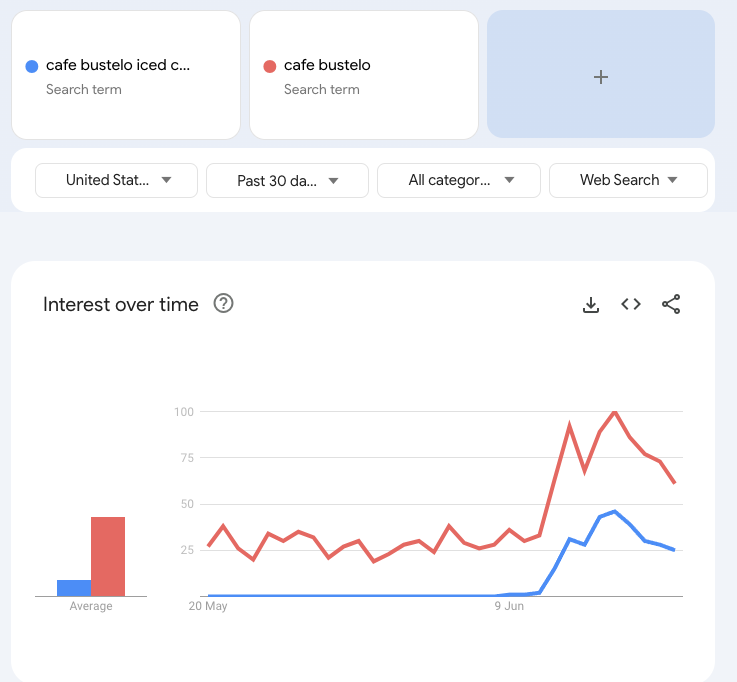Select the Web Search type filter text
This screenshot has height=682, width=737.
pyautogui.click(x=619, y=180)
